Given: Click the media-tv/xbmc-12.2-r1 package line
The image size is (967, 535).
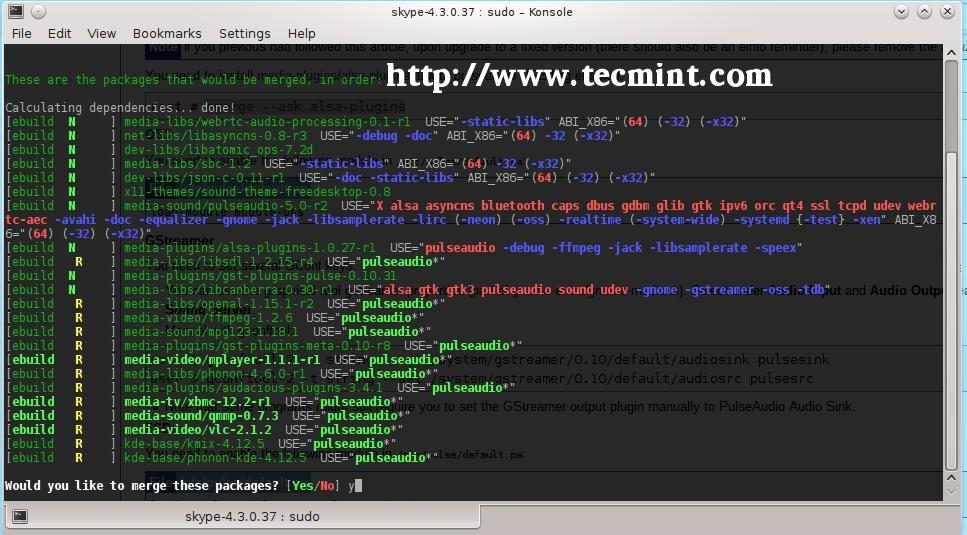Looking at the screenshot, I should (204, 402).
